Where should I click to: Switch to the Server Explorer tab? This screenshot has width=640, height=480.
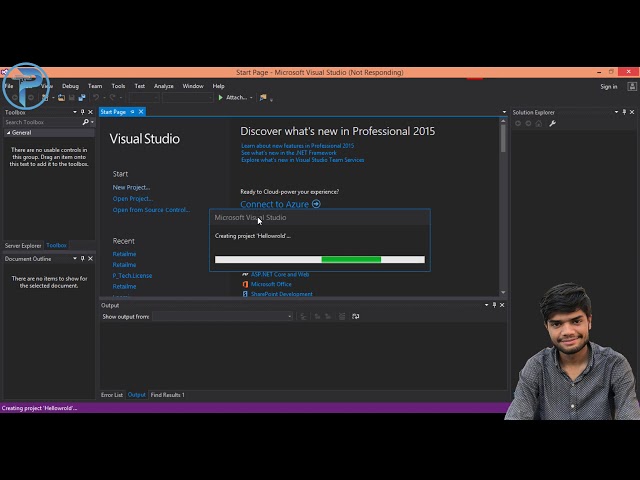coord(23,245)
